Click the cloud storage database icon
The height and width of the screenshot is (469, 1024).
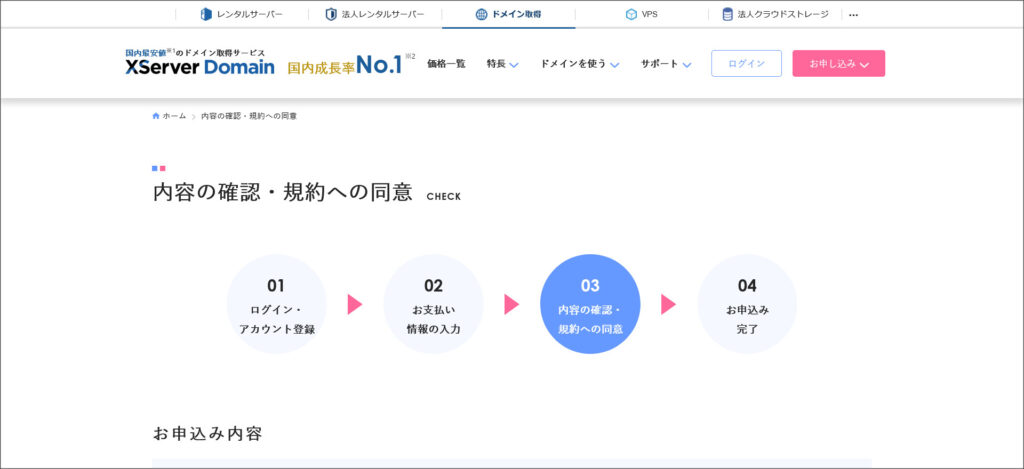pos(728,14)
